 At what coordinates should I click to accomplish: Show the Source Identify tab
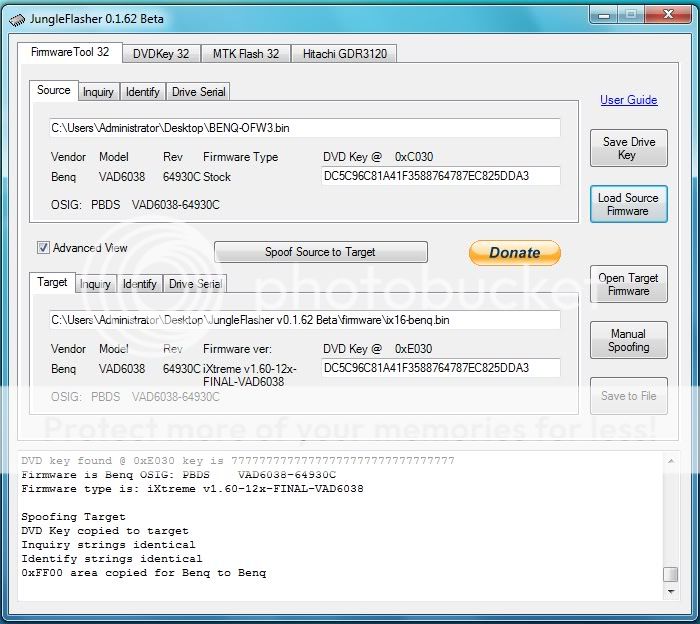point(143,92)
